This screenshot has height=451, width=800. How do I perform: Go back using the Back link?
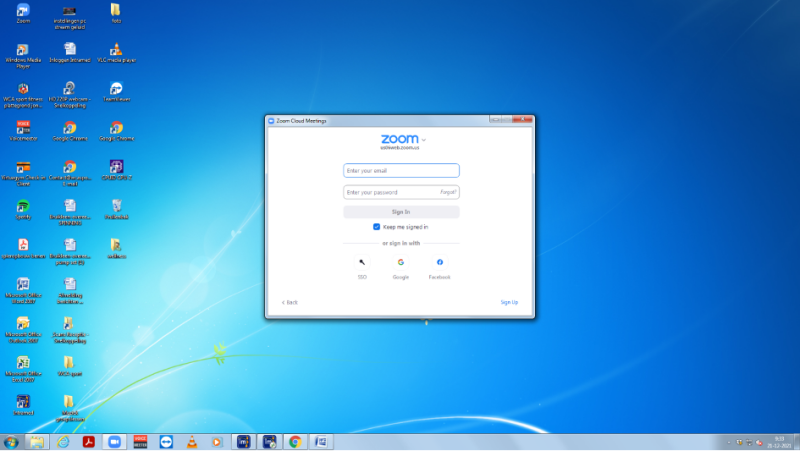click(x=290, y=301)
